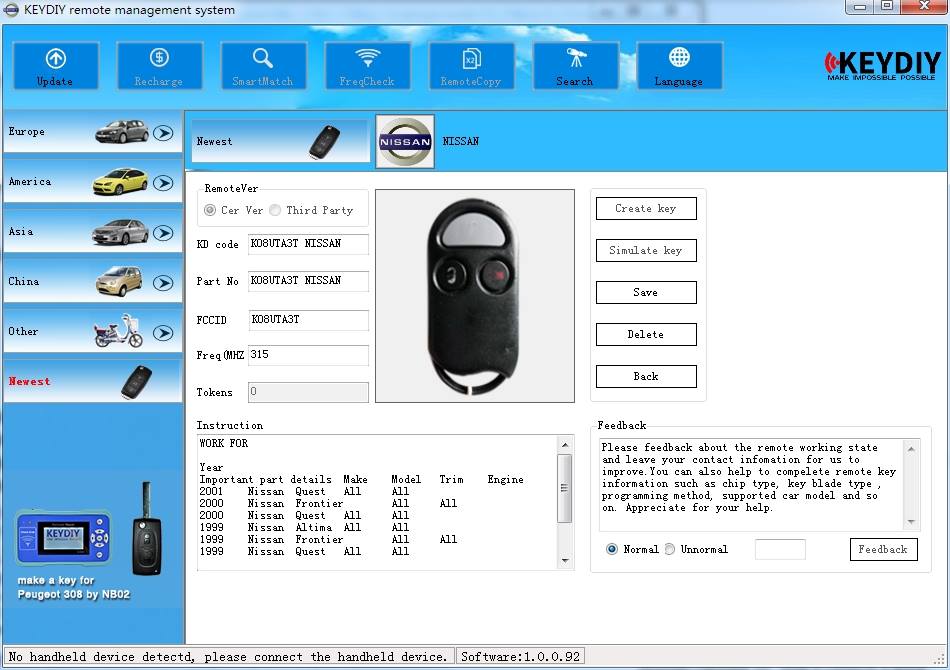This screenshot has width=950, height=670.
Task: Click the KEYDIY logo in the header
Action: coord(882,65)
